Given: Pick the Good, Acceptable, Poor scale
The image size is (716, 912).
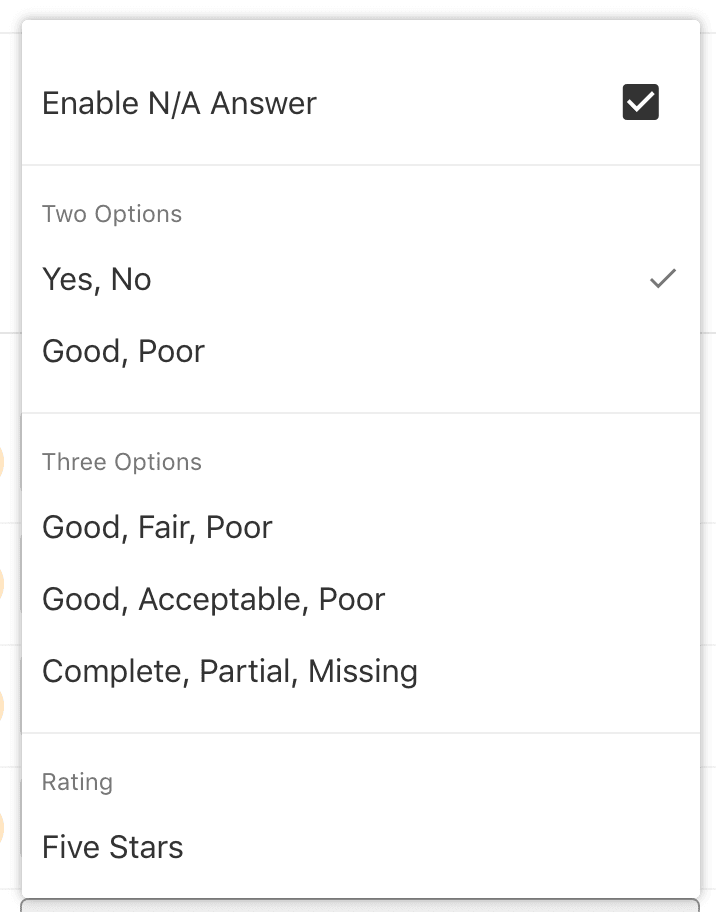Looking at the screenshot, I should [213, 599].
